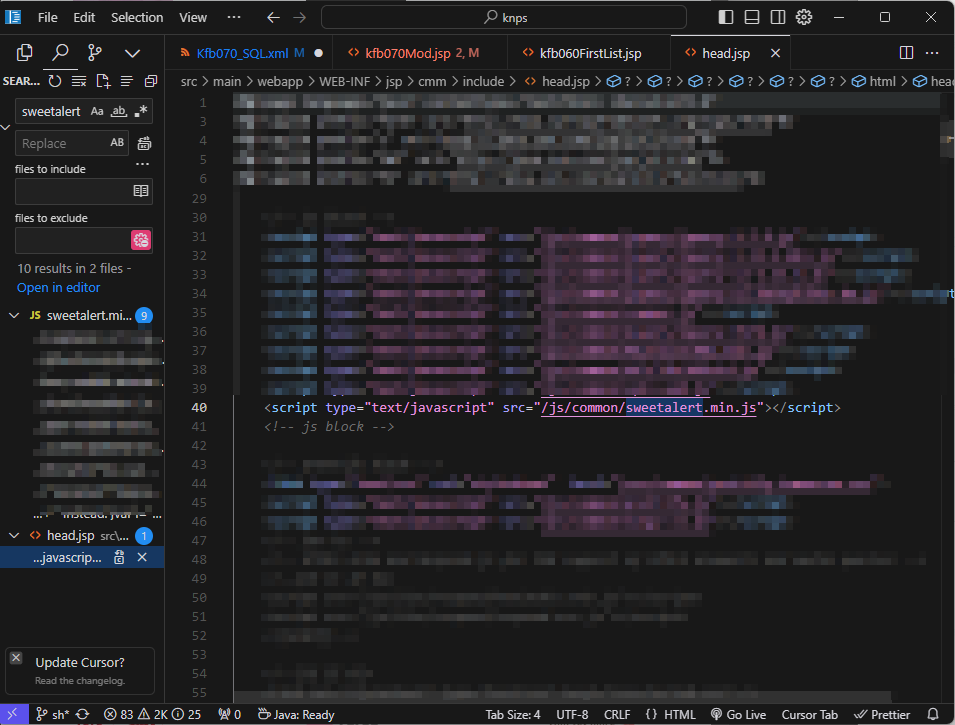Click the sh* git branch status
Viewport: 955px width, 725px height.
(52, 714)
